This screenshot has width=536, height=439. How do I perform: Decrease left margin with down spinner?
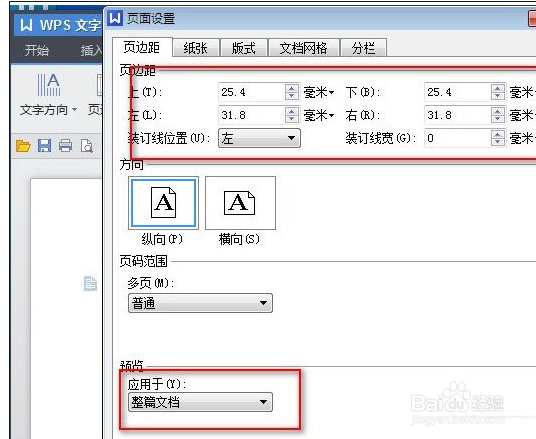pos(292,119)
